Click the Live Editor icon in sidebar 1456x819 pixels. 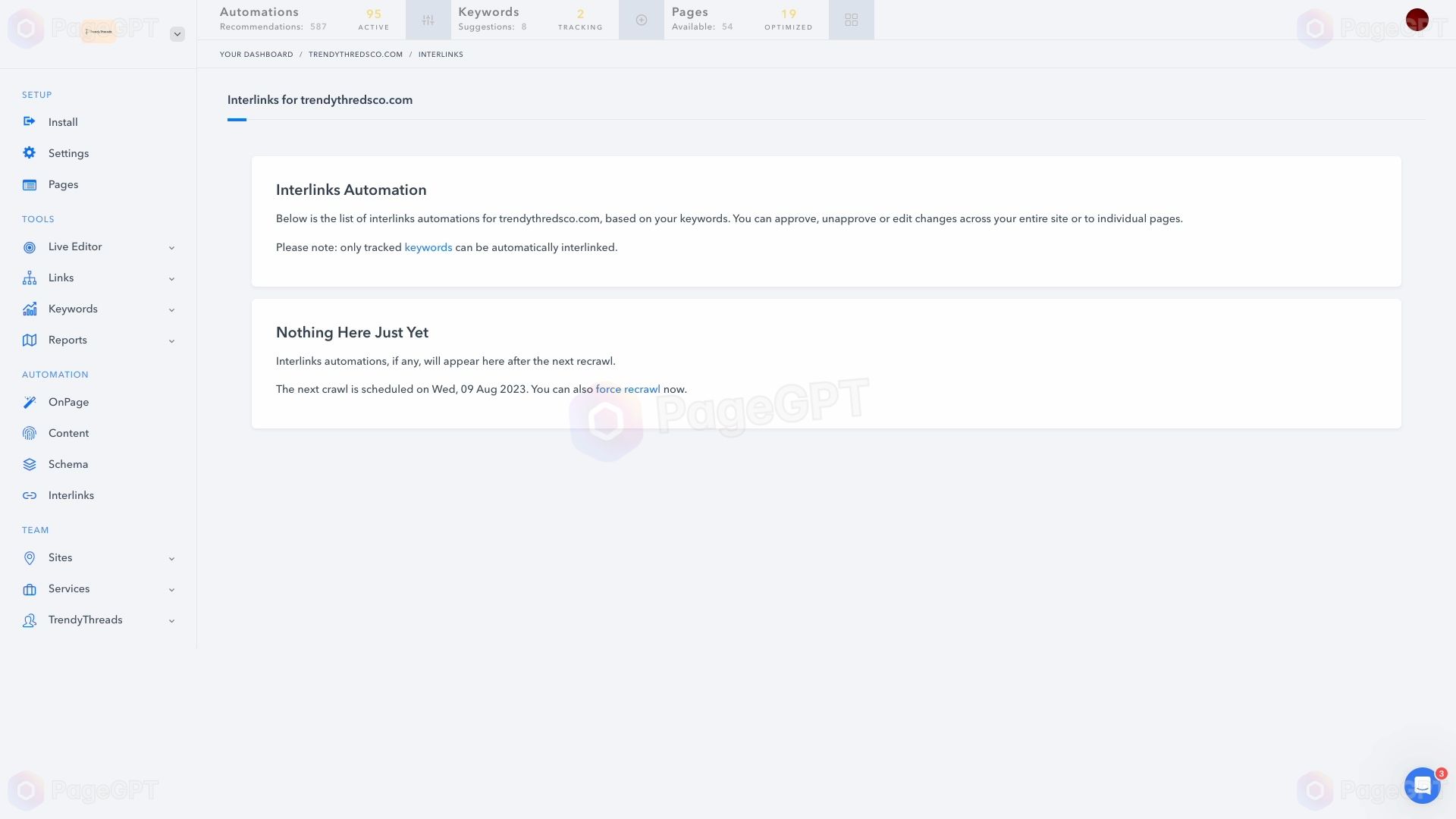[30, 247]
